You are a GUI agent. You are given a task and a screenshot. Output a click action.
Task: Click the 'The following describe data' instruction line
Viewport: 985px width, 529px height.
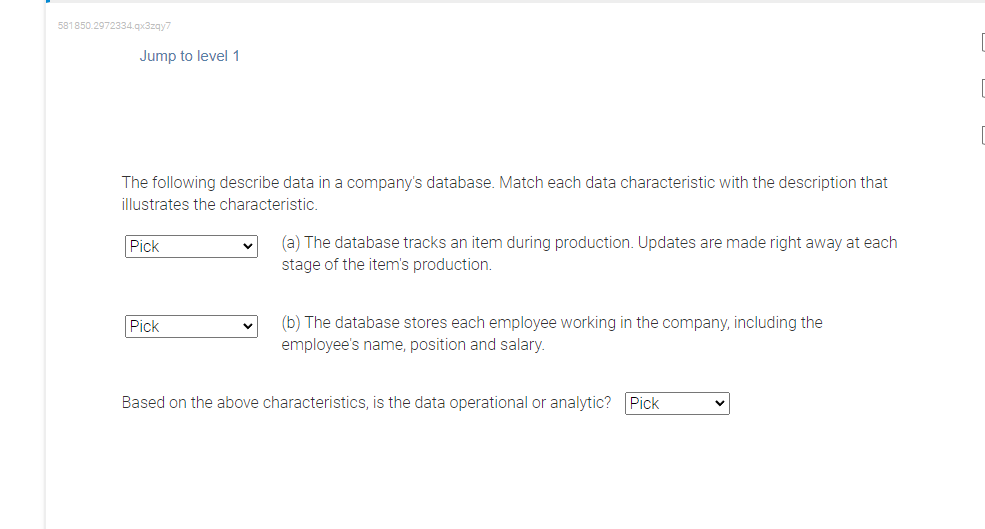click(x=504, y=183)
